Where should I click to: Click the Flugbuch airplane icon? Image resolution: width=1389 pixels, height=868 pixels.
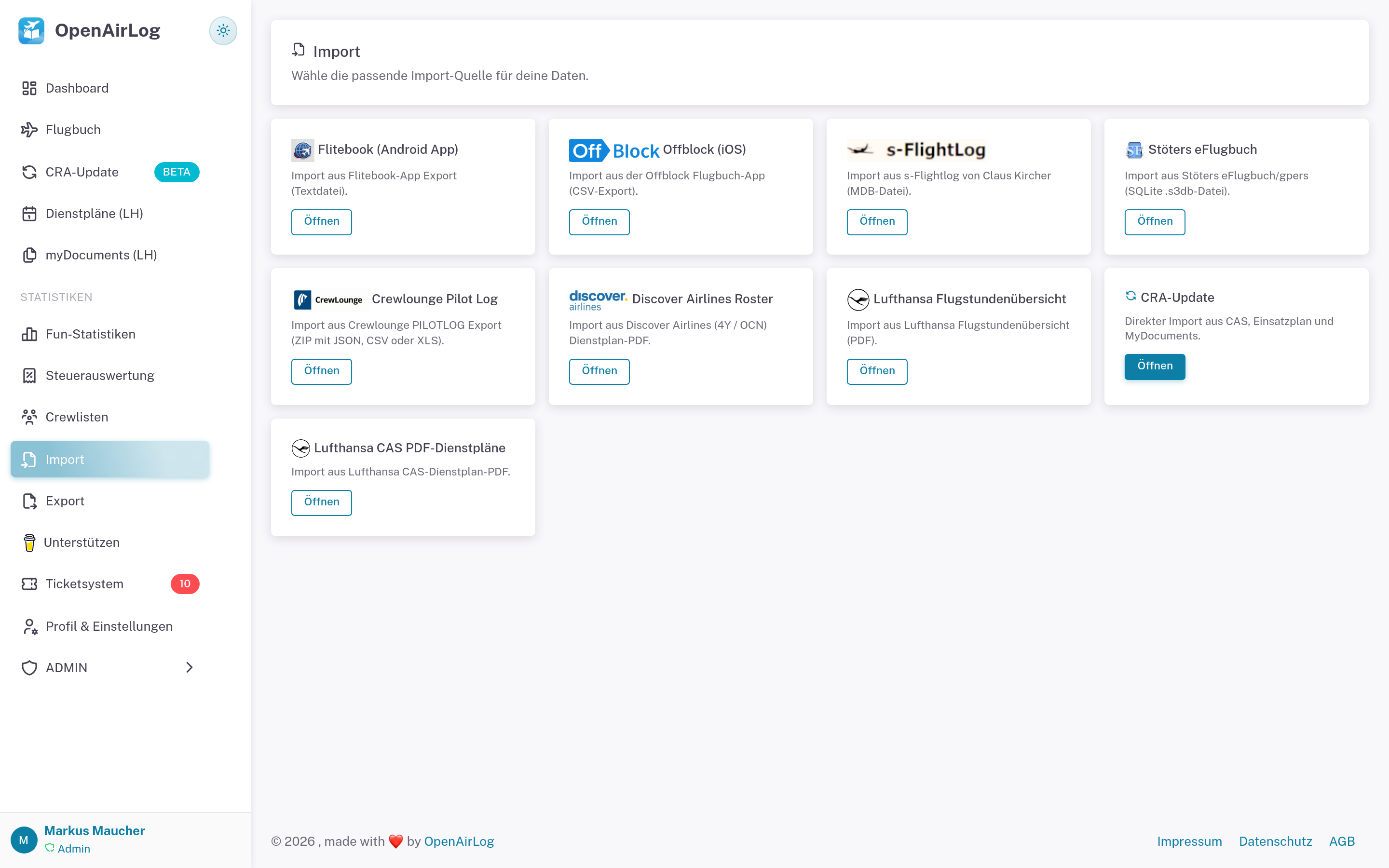[29, 130]
